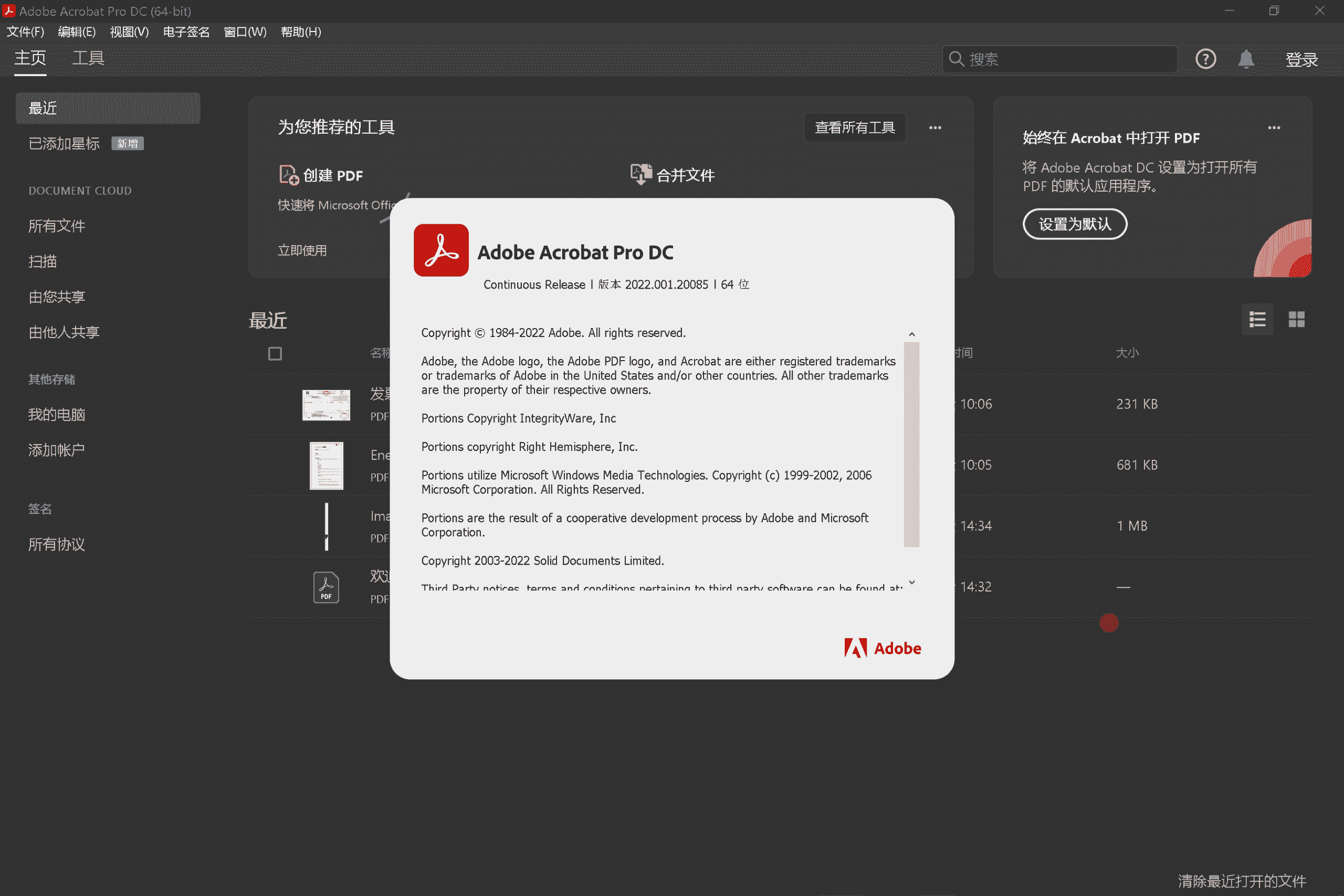Select 已添加星标 in the sidebar

[64, 143]
